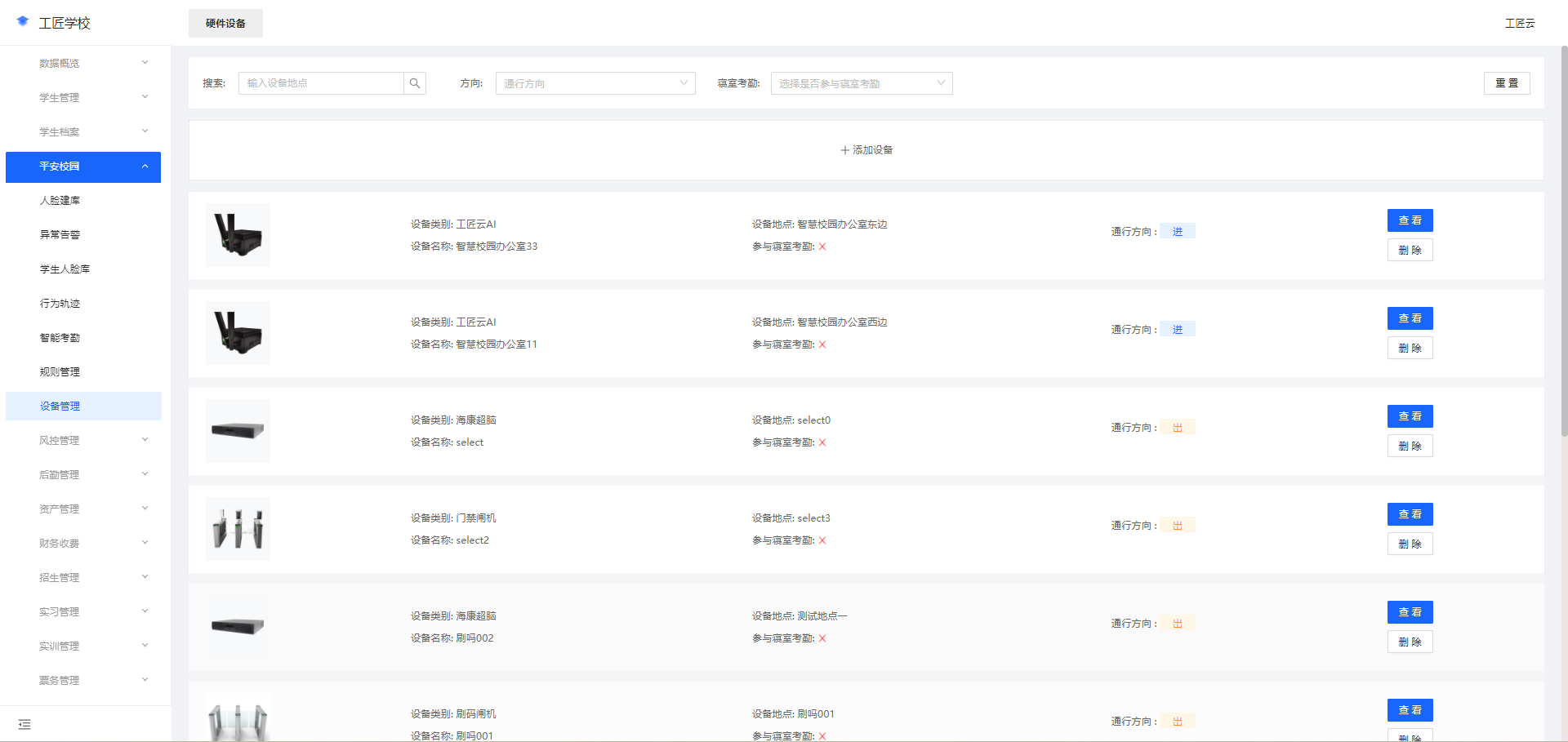Click the 门禁闸机 device thumbnail image
Image resolution: width=1568 pixels, height=742 pixels.
tap(237, 529)
